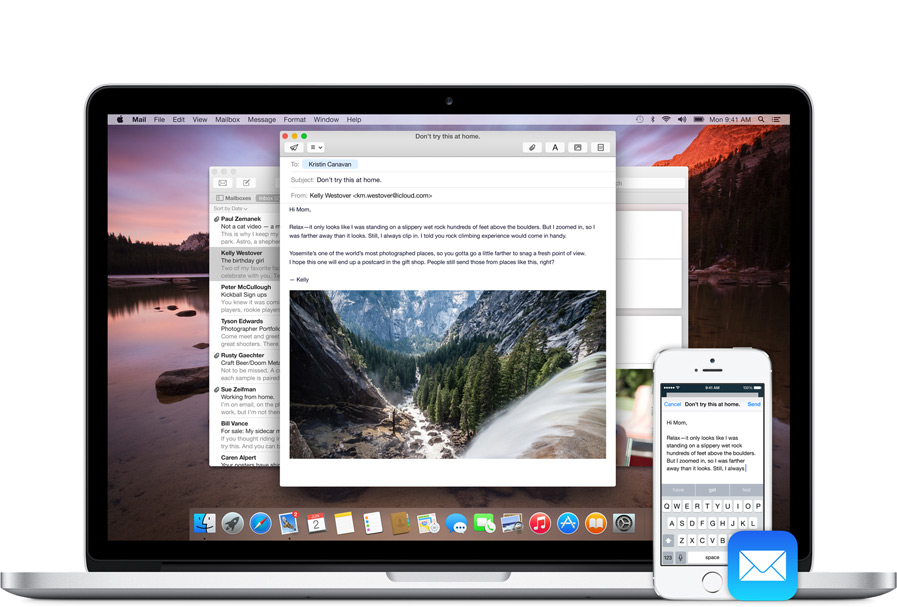Click the Get Mail envelope icon in Mail window

223,183
